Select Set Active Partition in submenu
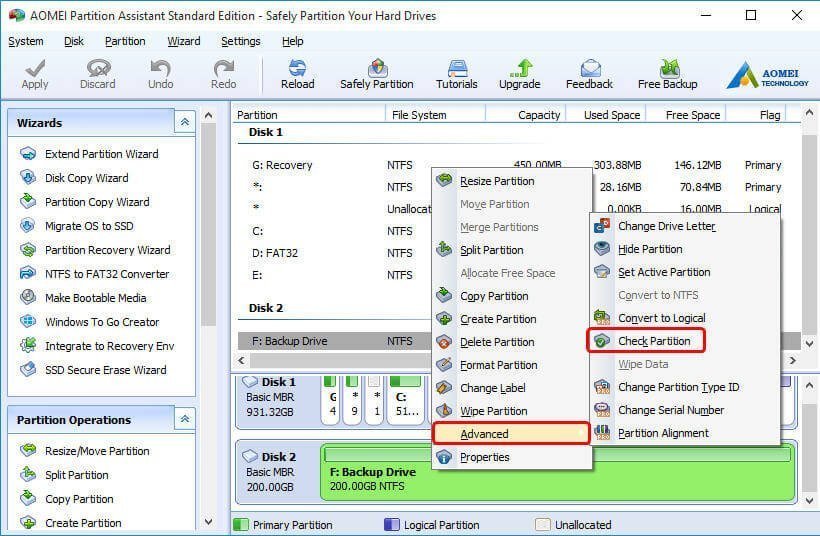Viewport: 820px width, 536px height. tap(685, 272)
